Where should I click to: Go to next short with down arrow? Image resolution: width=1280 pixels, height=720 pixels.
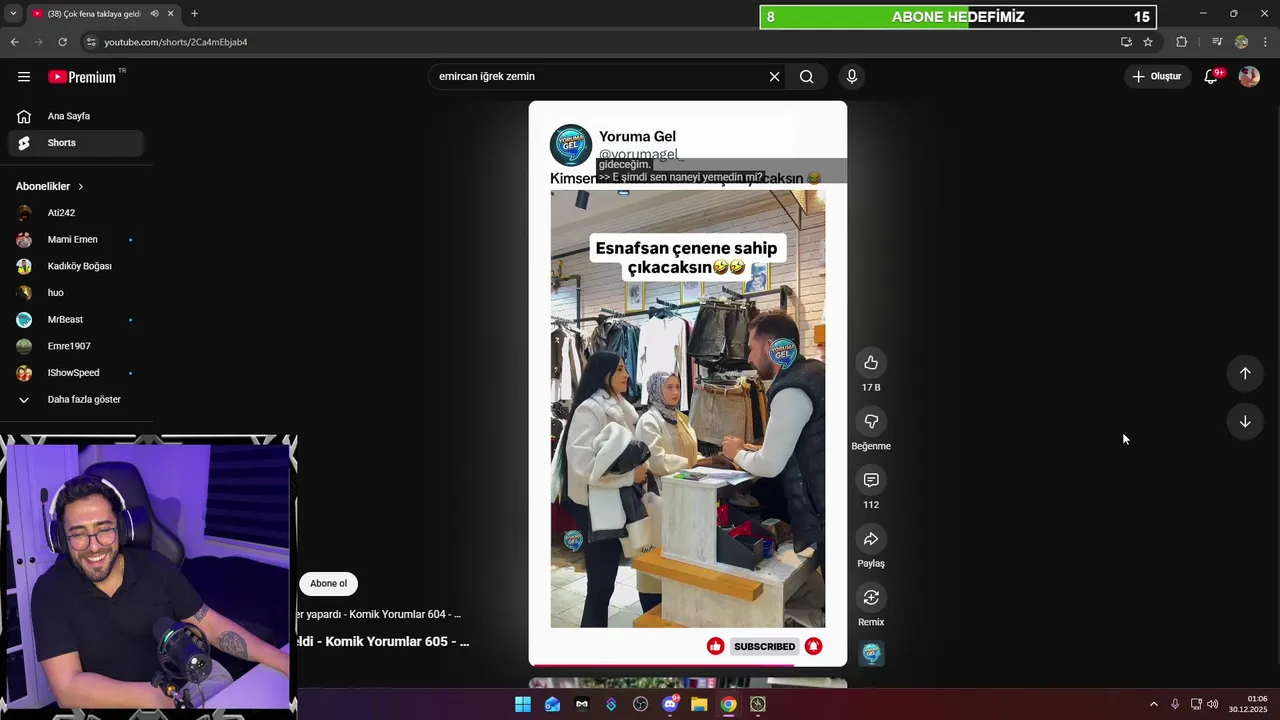(1245, 421)
